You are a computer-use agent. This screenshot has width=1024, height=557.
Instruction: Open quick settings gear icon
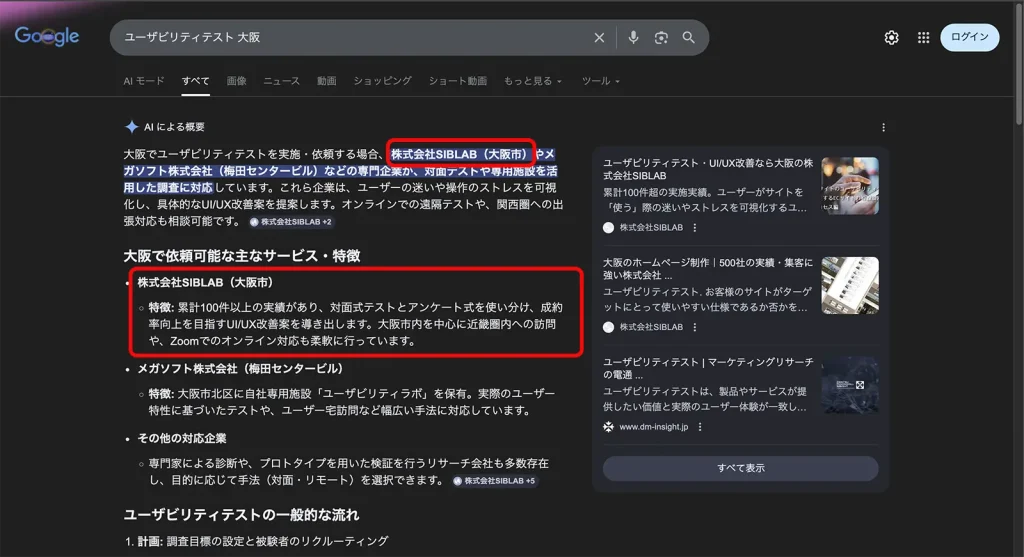[x=891, y=38]
